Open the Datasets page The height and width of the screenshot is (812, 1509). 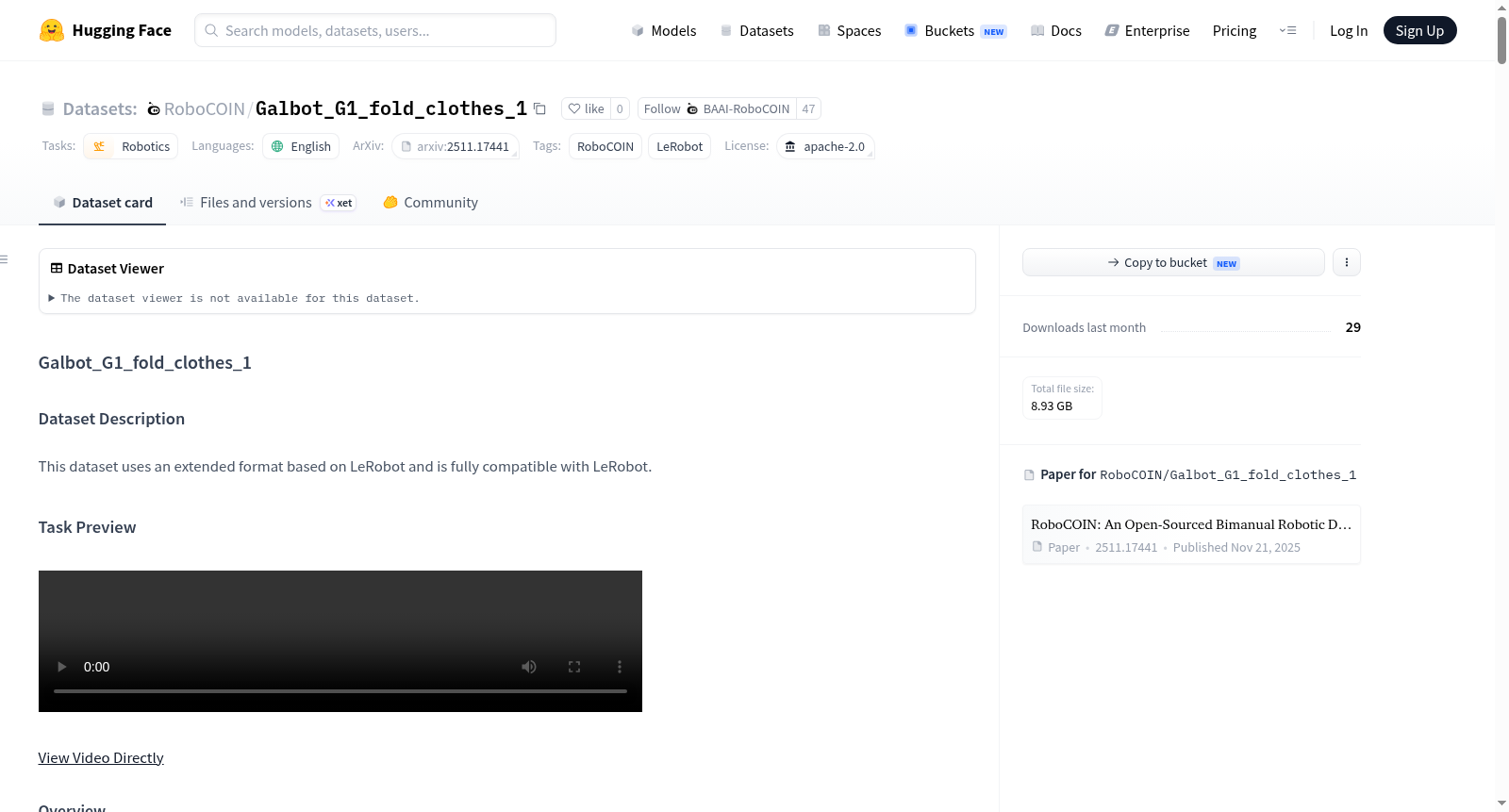pyautogui.click(x=756, y=30)
